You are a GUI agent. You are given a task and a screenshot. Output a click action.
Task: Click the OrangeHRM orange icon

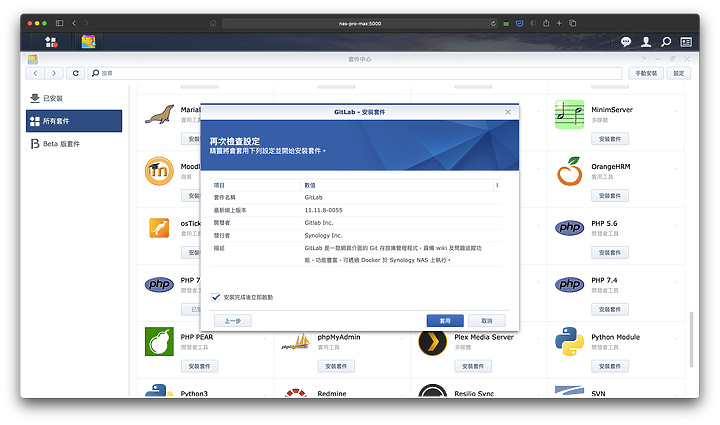point(569,171)
